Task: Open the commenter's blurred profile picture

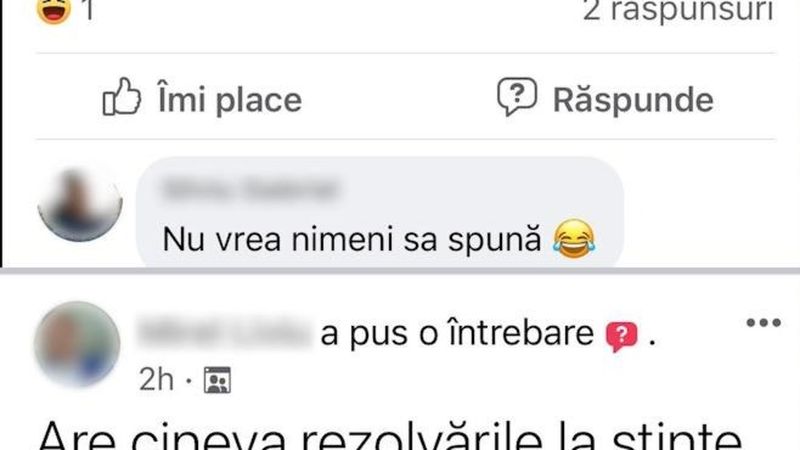Action: click(80, 203)
